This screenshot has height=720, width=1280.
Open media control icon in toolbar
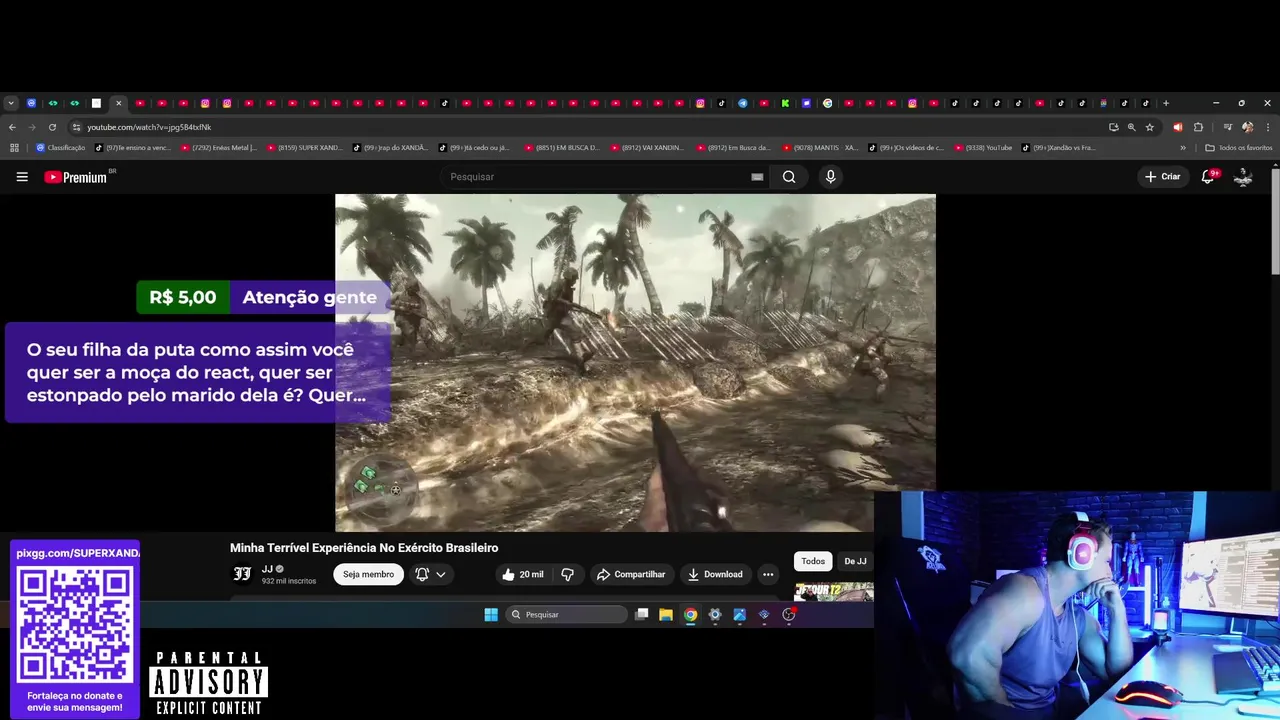(1227, 127)
